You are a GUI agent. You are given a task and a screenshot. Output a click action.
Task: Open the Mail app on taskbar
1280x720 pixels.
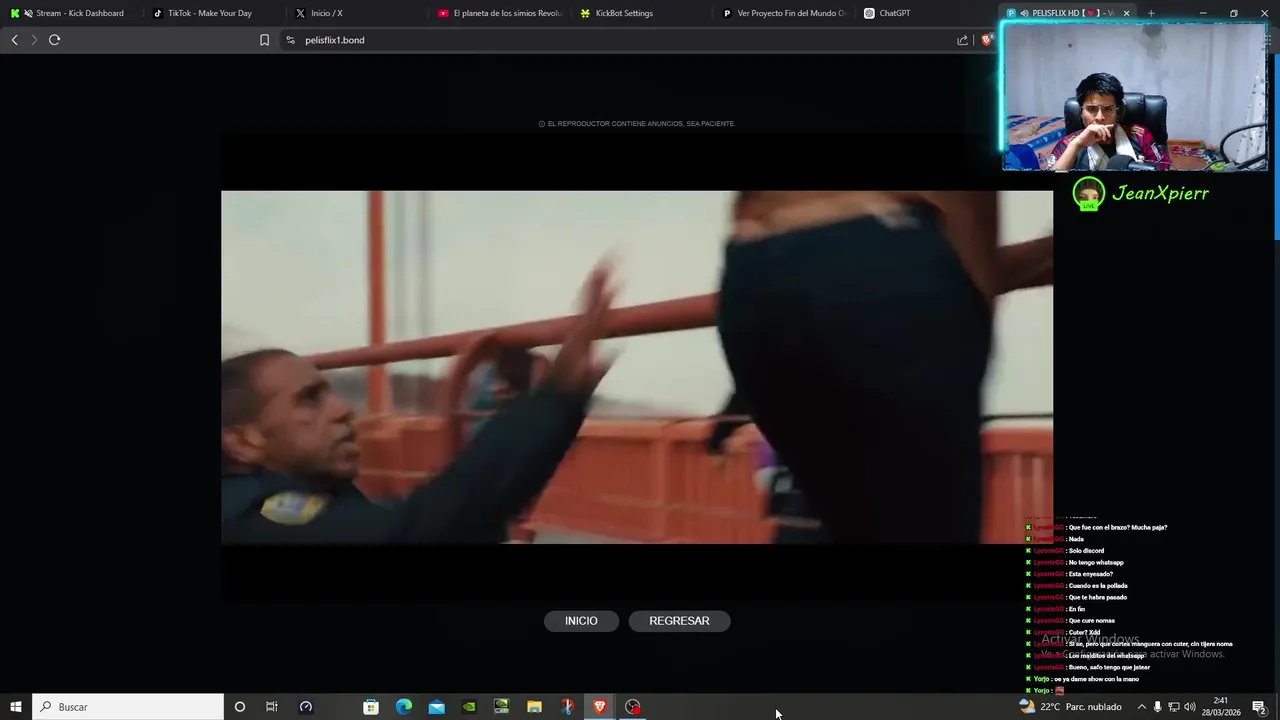437,707
